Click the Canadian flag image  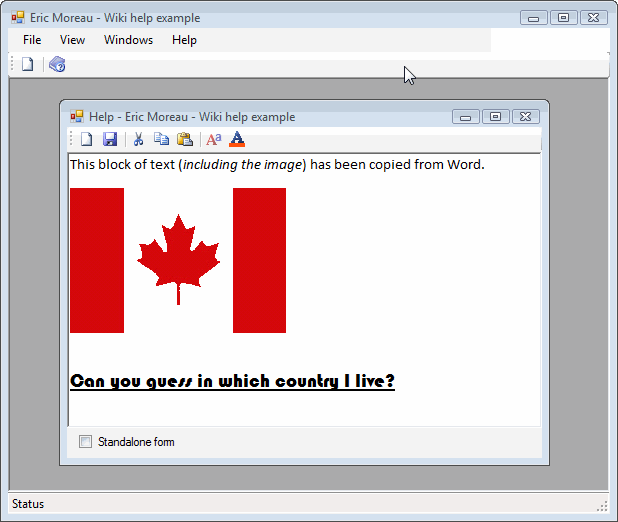tap(178, 260)
